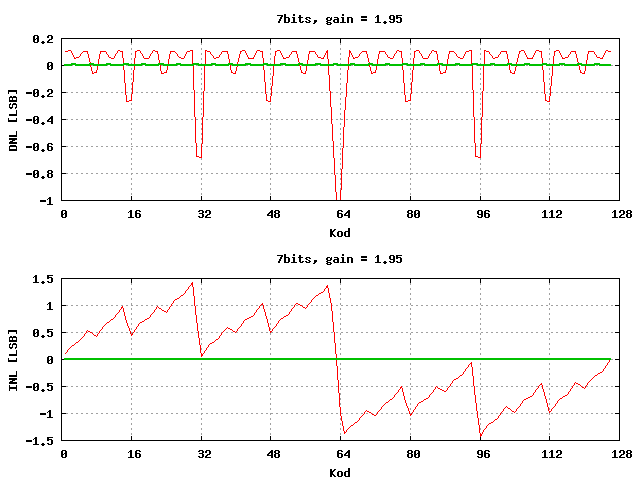
Task: Click the bottom chart title above INL plot
Action: pos(339,259)
